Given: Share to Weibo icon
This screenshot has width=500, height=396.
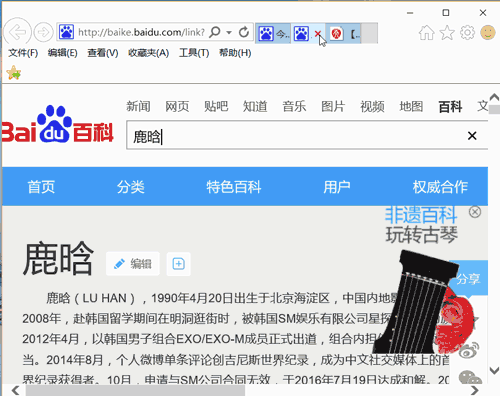Looking at the screenshot, I should pos(469,350).
